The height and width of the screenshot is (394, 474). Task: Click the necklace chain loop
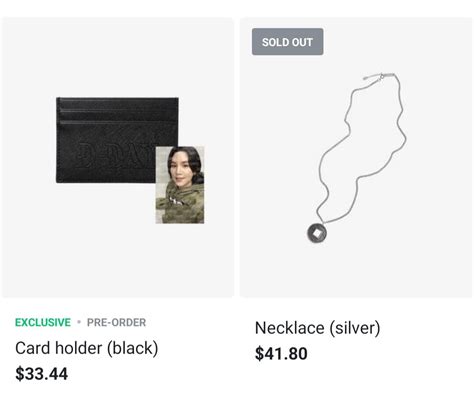pyautogui.click(x=362, y=148)
